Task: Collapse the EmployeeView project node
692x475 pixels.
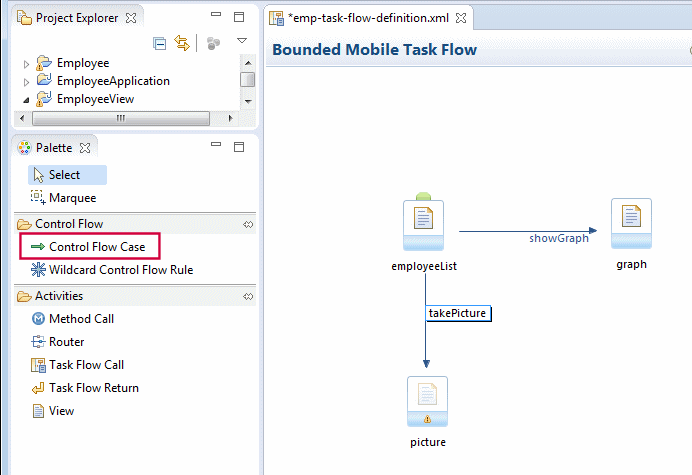Action: (x=26, y=100)
